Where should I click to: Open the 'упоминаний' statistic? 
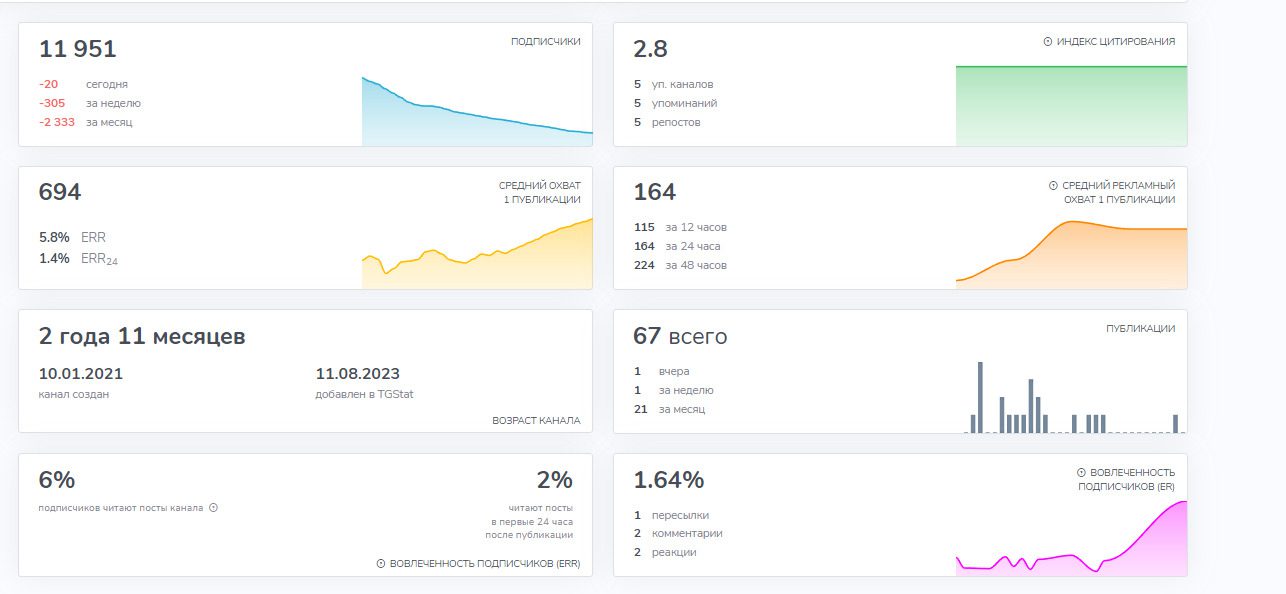pos(684,104)
